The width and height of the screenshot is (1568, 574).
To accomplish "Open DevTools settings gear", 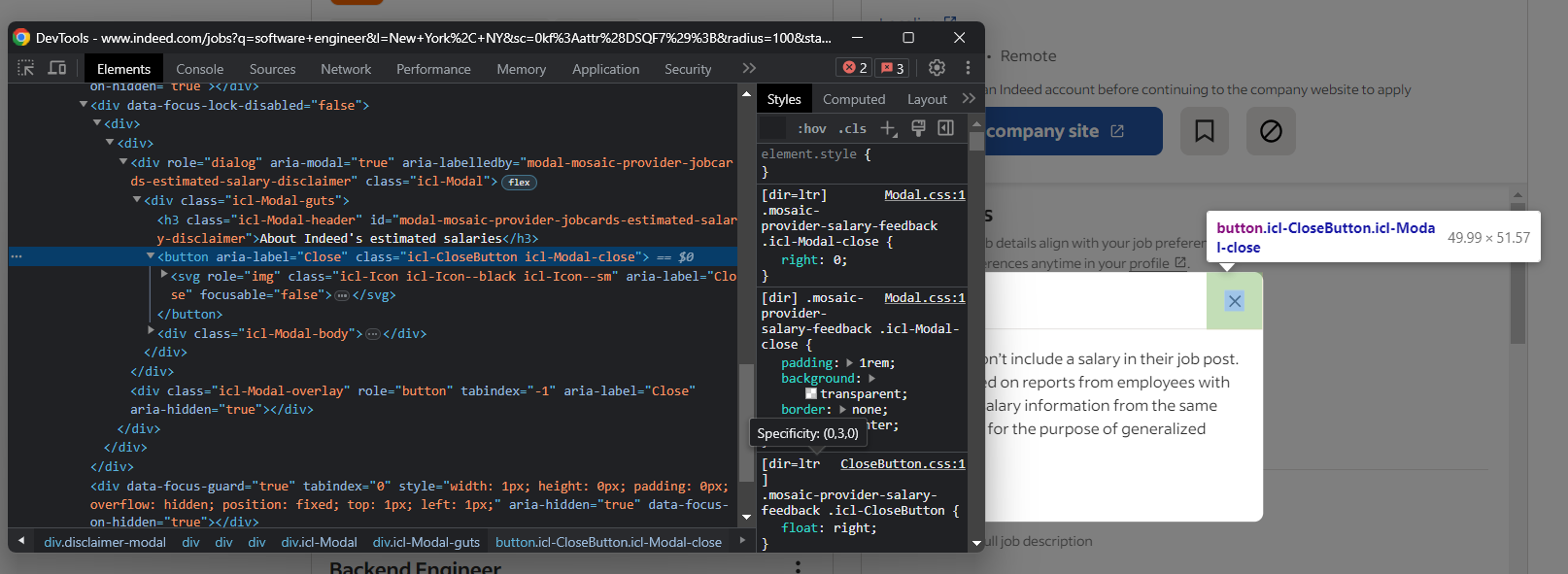I will point(937,68).
